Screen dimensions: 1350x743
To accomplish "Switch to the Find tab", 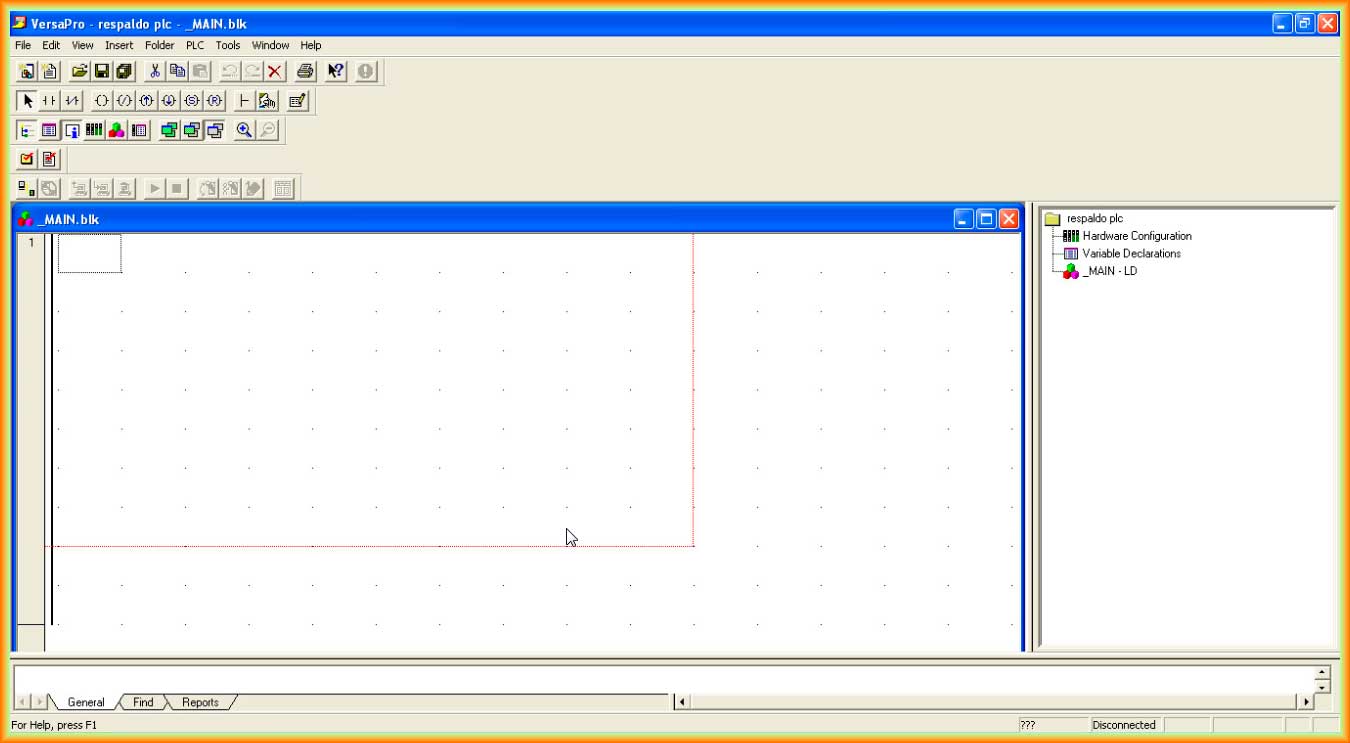I will pyautogui.click(x=143, y=702).
